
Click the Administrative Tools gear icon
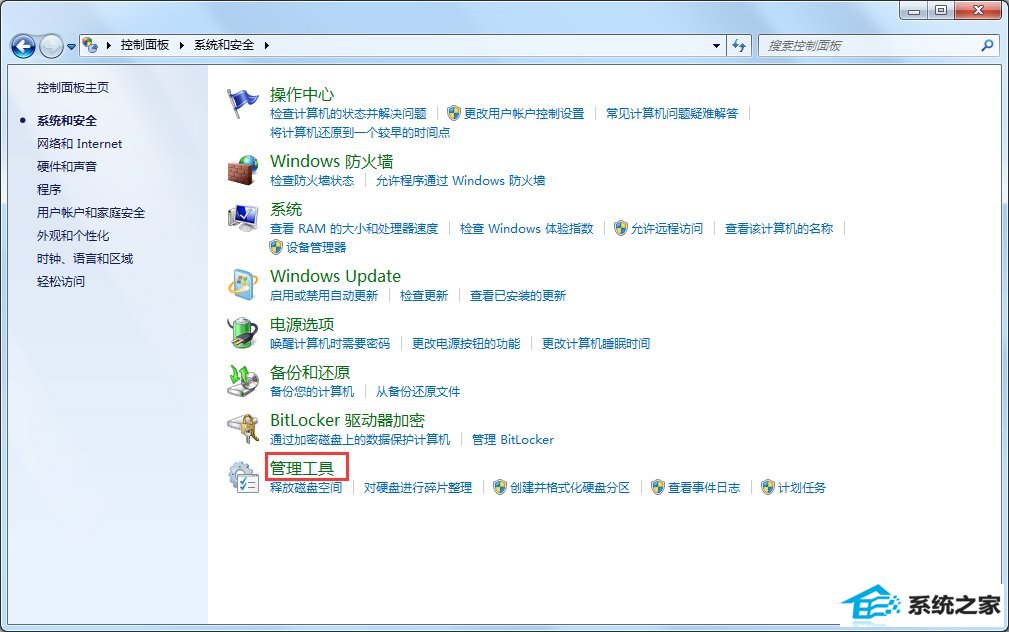(243, 477)
